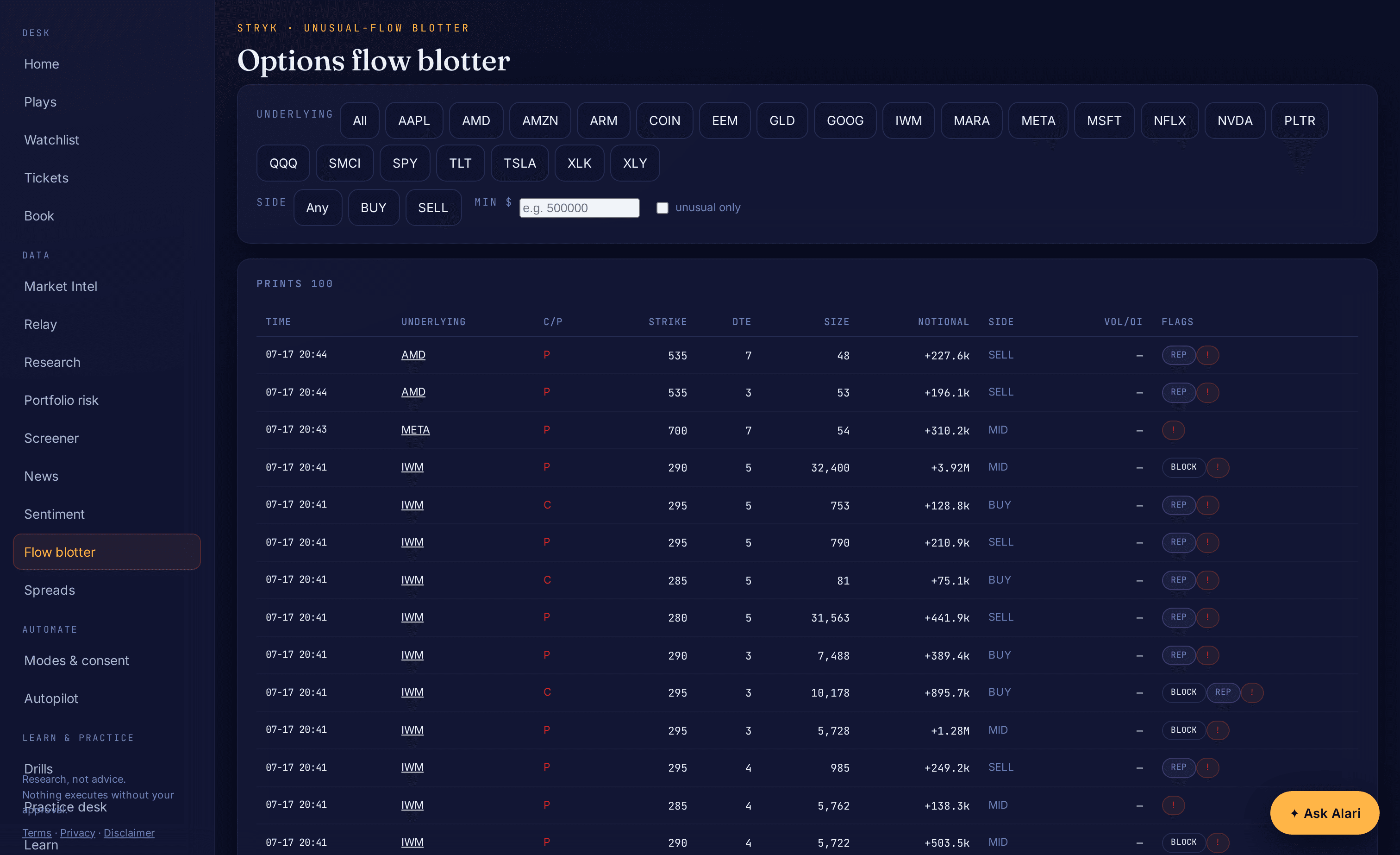Click the TIME column header
Screen dimensions: 1400x855
278,322
